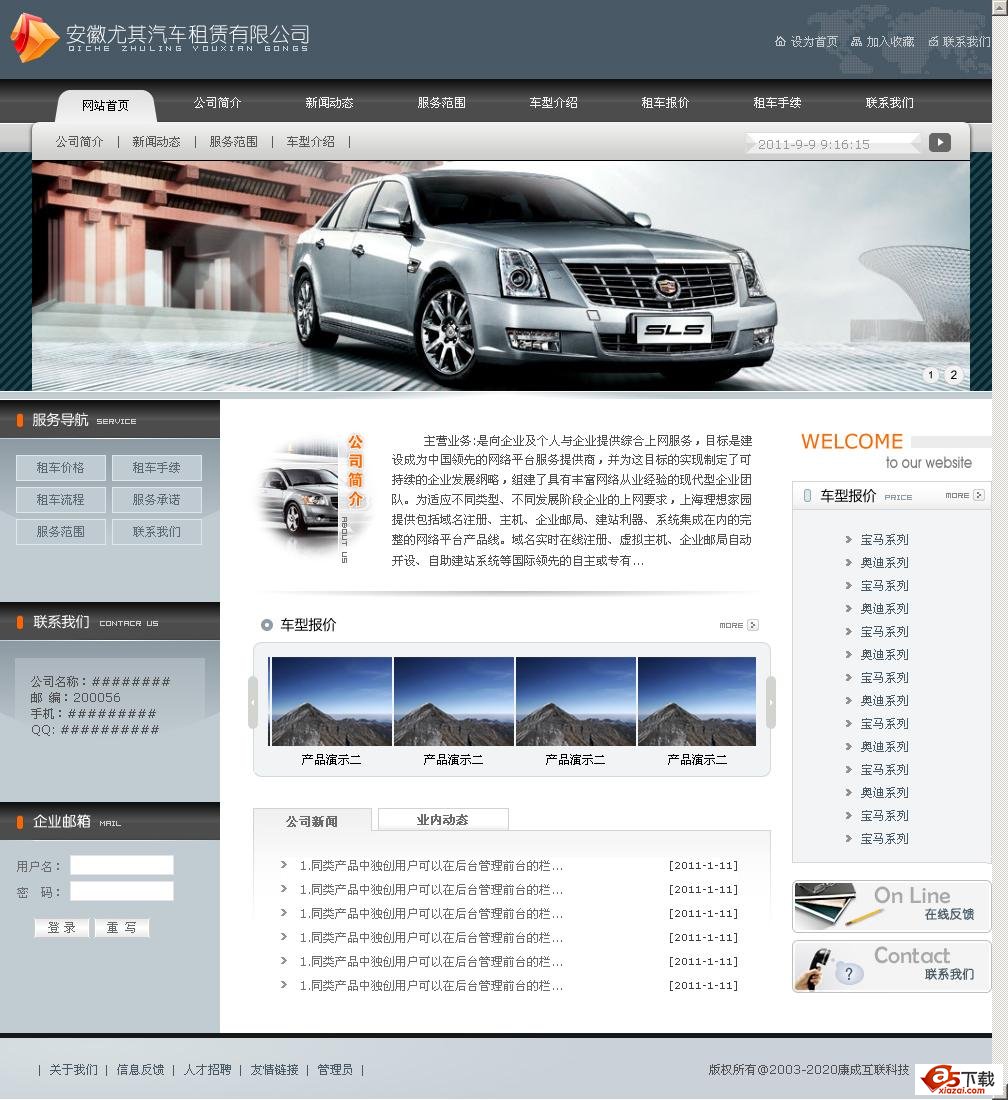Open 新闻动态 in the main navigation
This screenshot has width=1008, height=1100.
pos(328,103)
